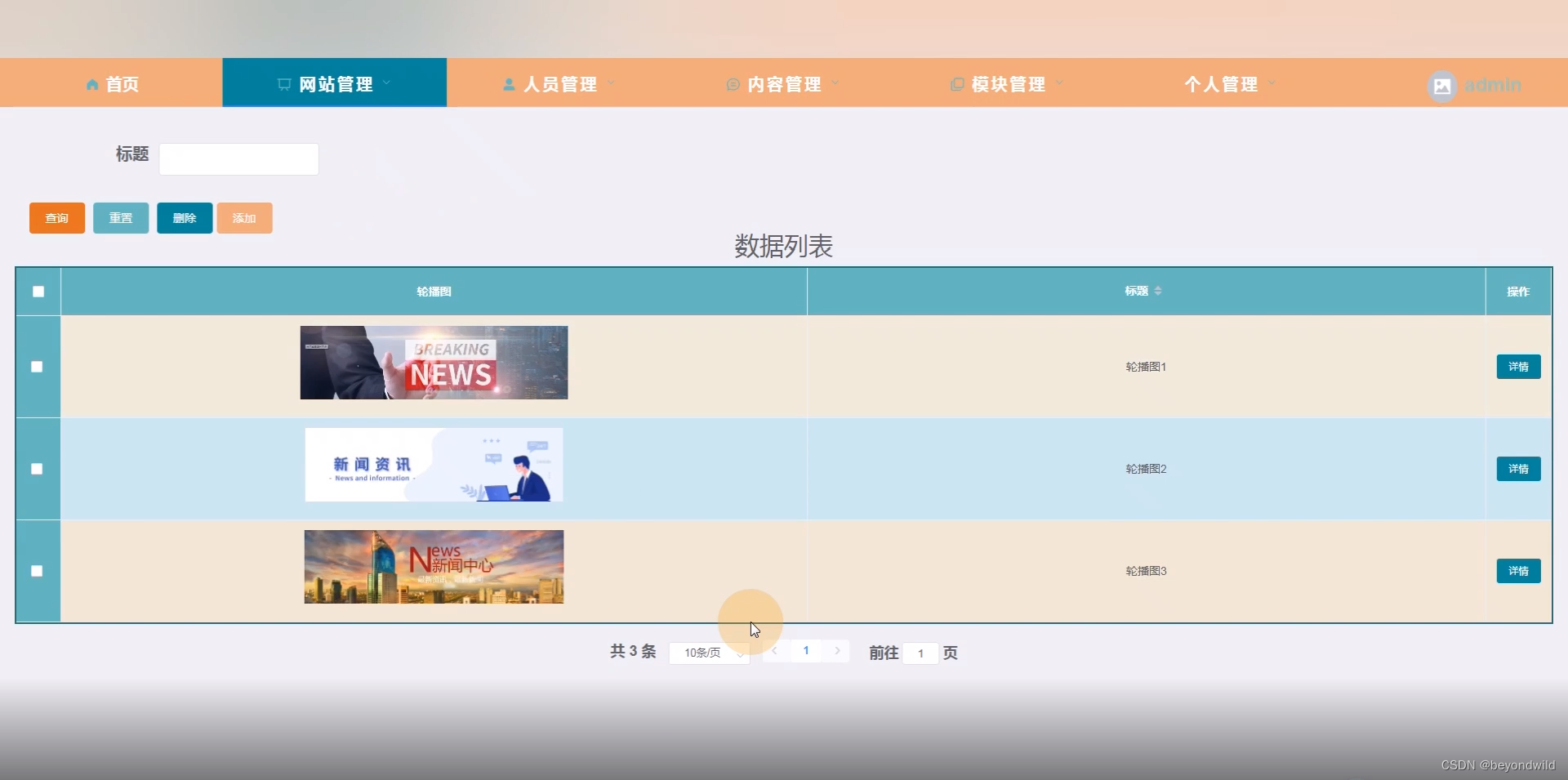Expand the 网站管理 dropdown chevron
This screenshot has width=1568, height=780.
click(387, 83)
